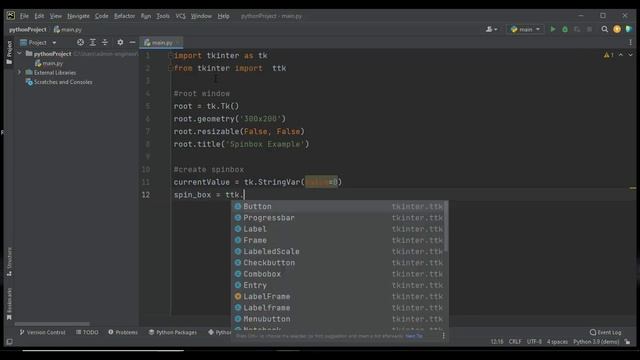Open the Run menu
Image resolution: width=640 pixels, height=360 pixels.
[x=146, y=16]
